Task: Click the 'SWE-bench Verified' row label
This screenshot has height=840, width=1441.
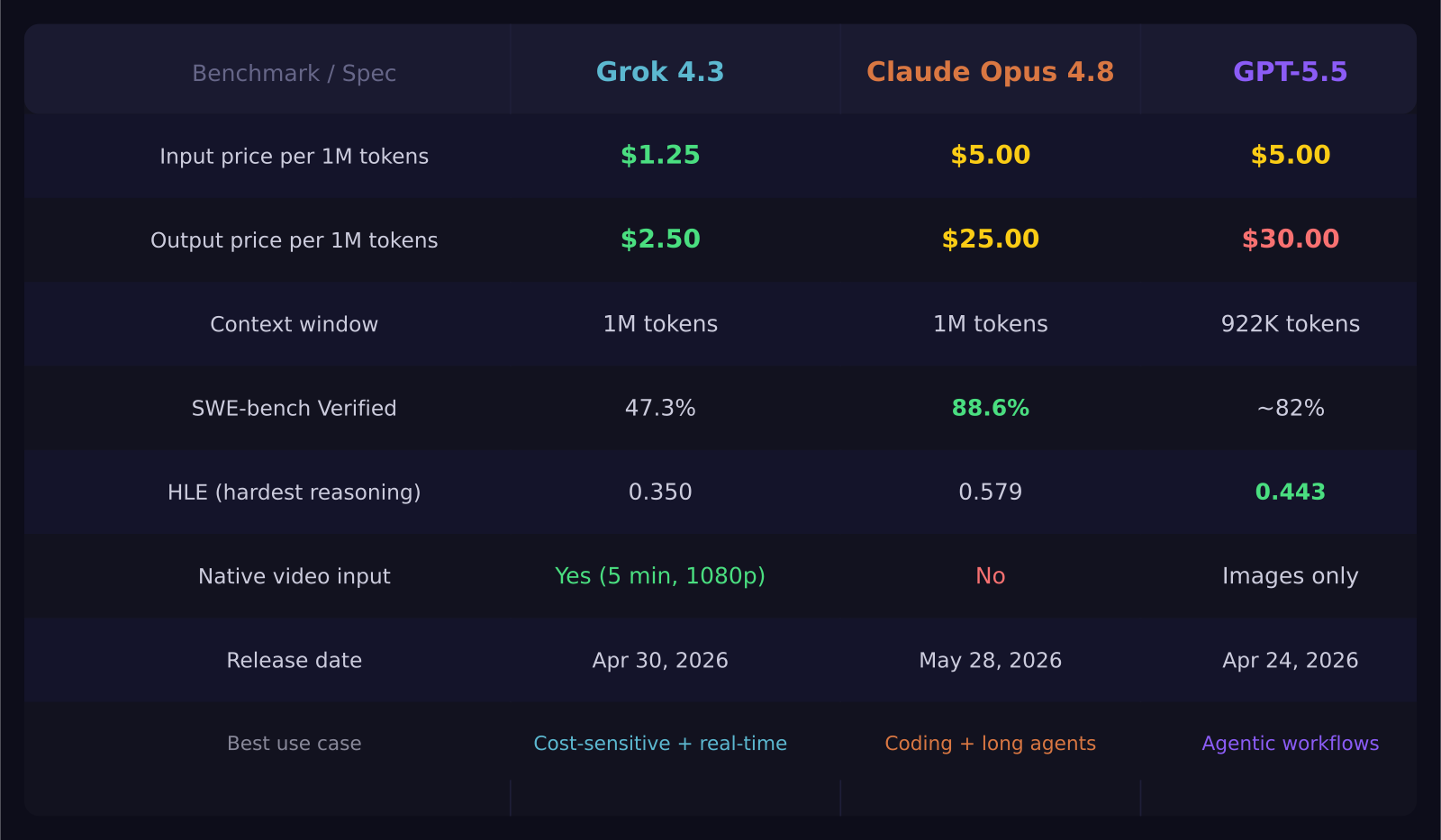Action: click(x=294, y=409)
